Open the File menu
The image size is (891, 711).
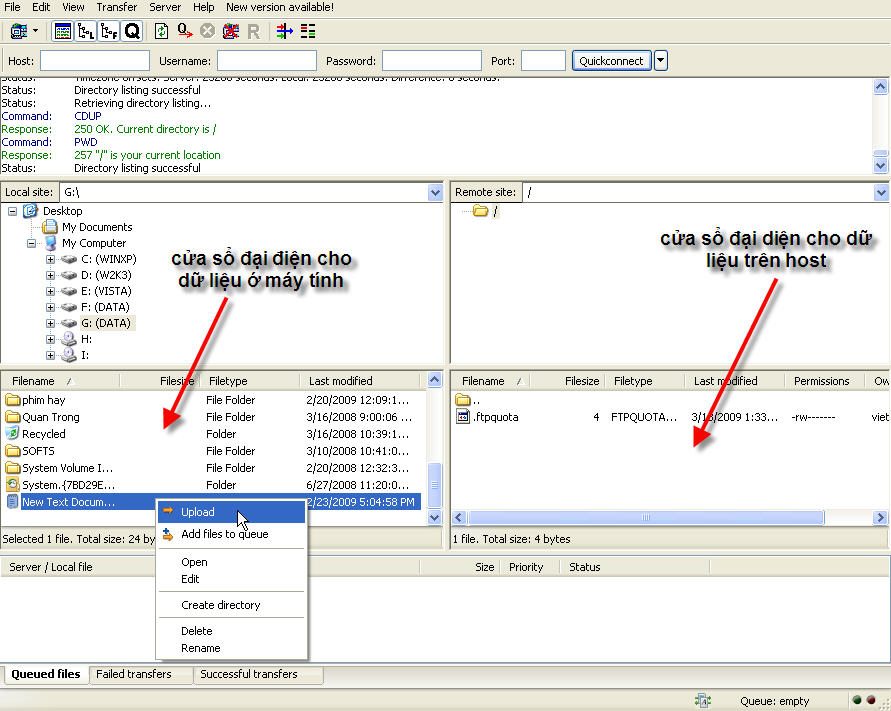pos(12,7)
